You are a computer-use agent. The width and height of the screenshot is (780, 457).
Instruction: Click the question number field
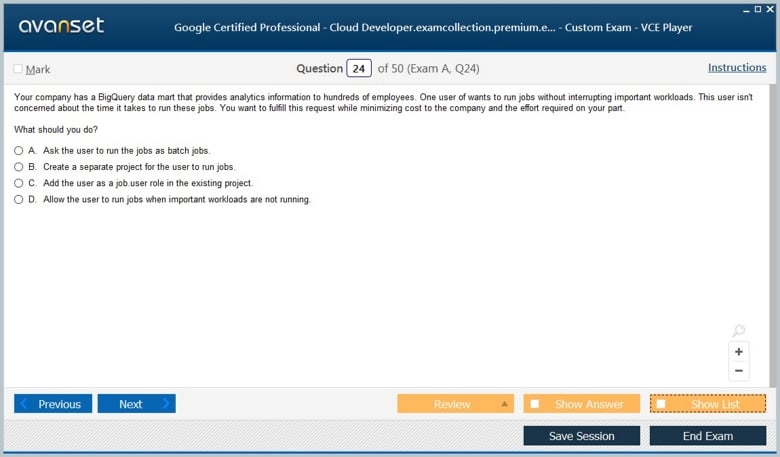(358, 68)
